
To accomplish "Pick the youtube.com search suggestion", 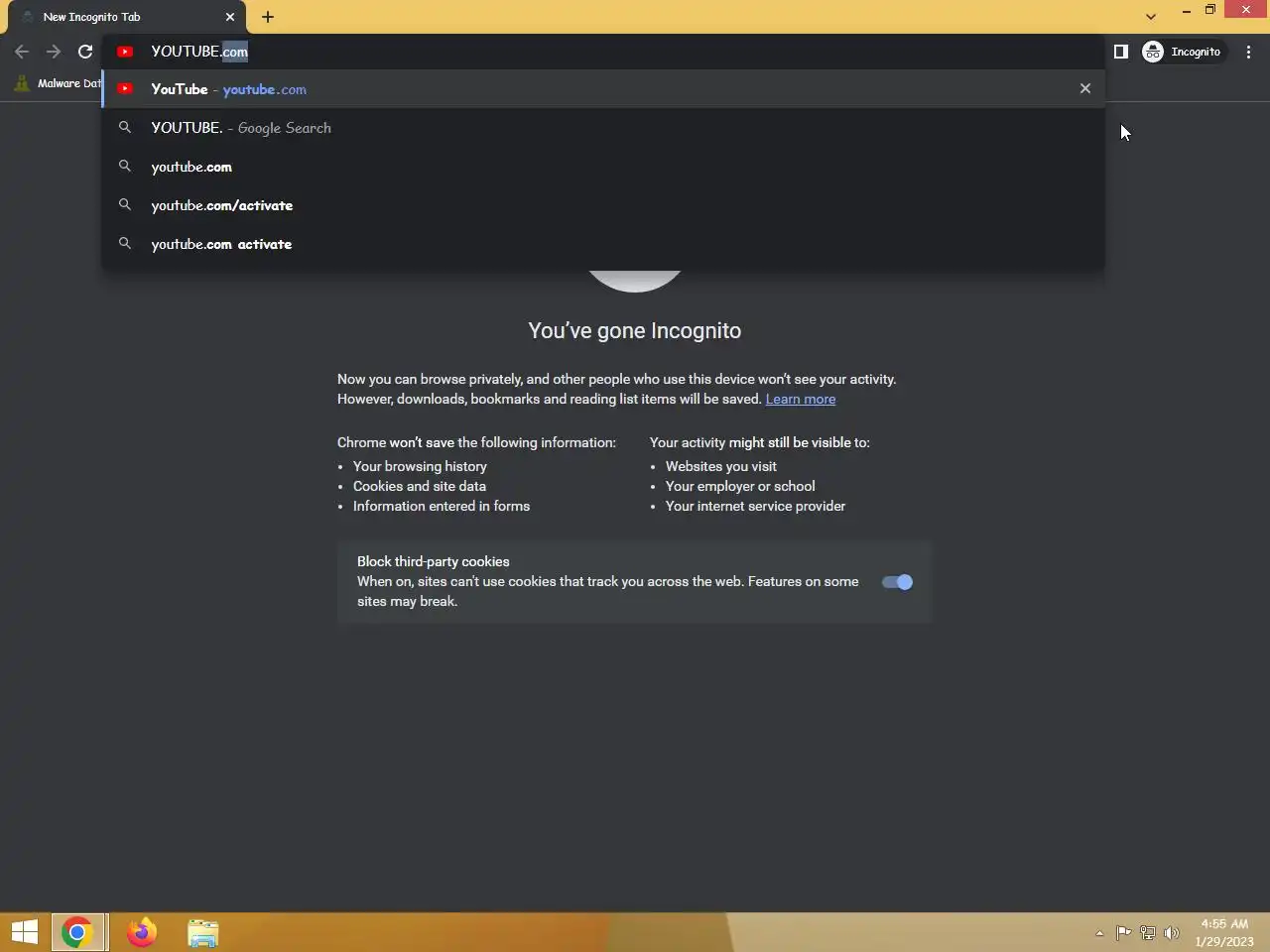I will 603,167.
